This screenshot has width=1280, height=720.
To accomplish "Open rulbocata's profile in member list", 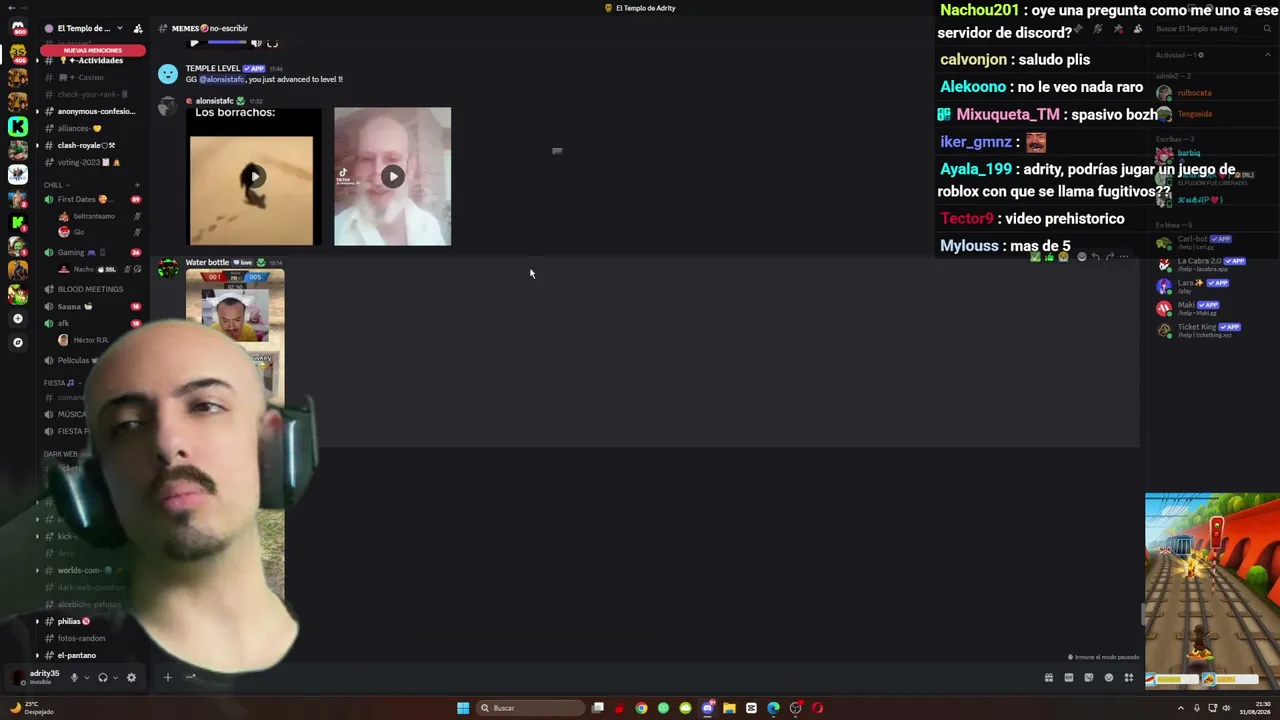I will [1194, 93].
